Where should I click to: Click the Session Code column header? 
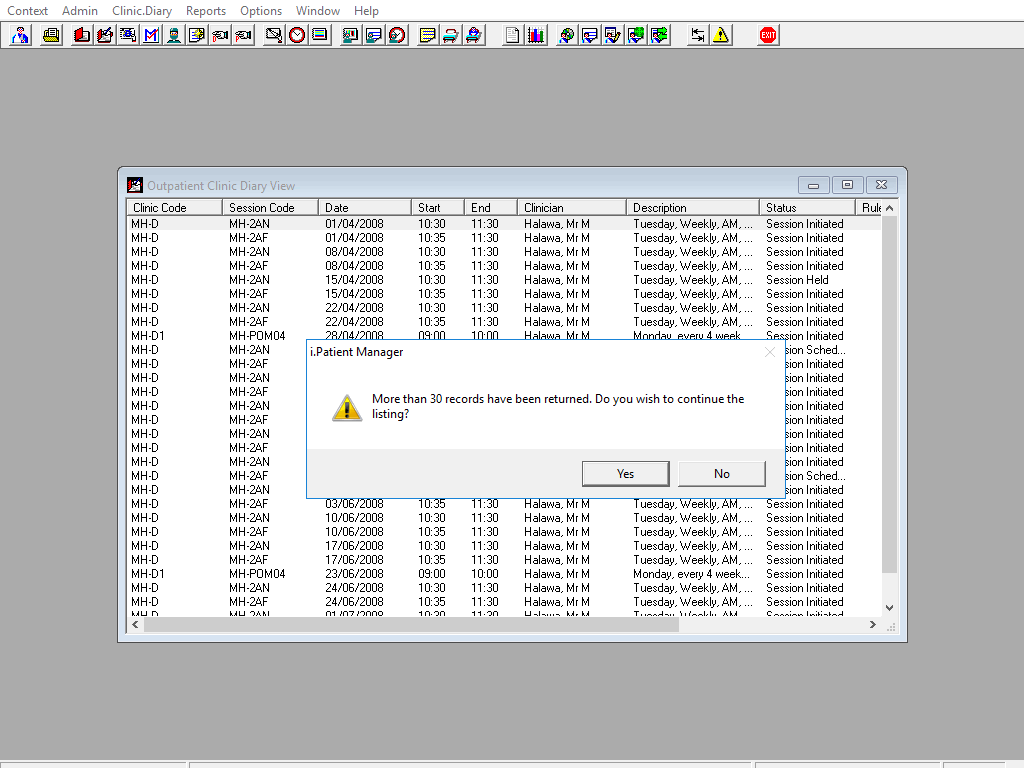[270, 208]
